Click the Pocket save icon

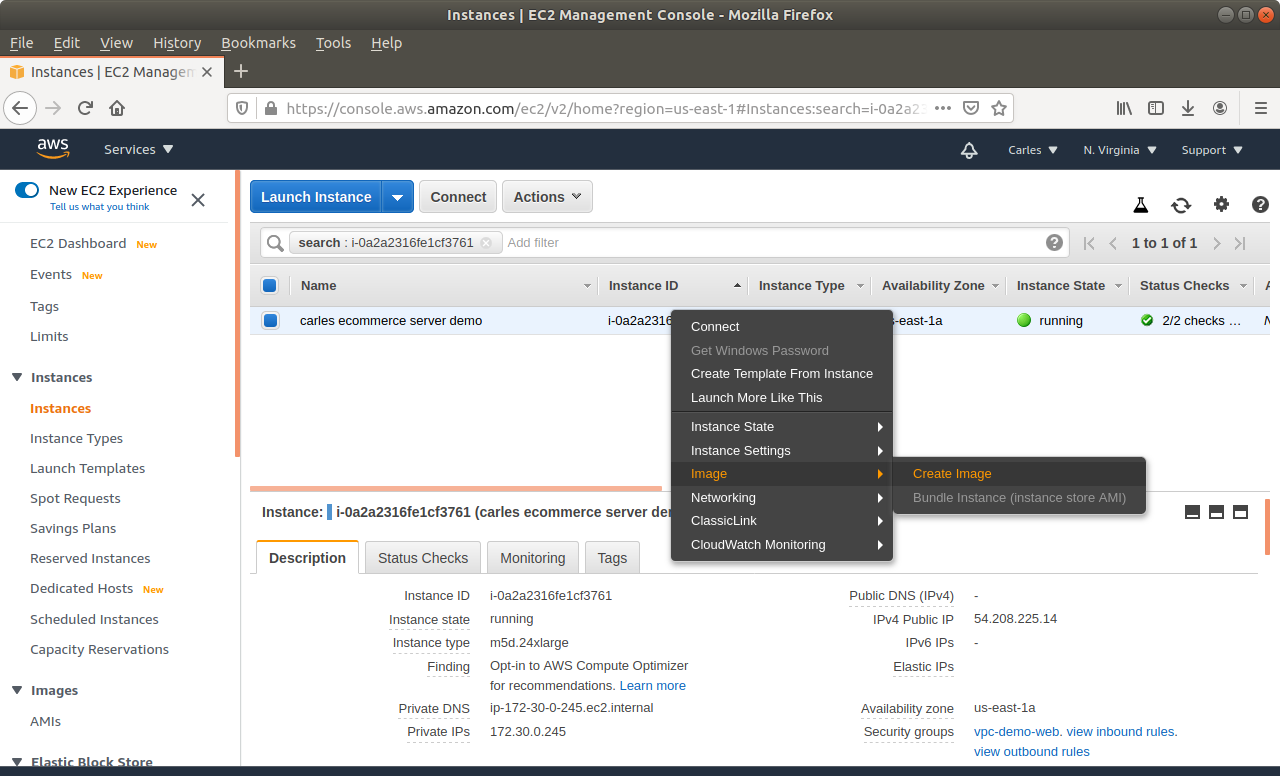click(971, 108)
